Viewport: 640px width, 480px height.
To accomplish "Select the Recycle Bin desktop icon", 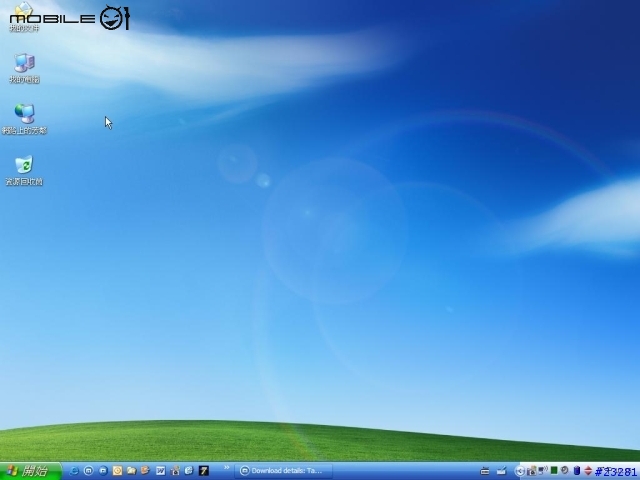I will pos(24,170).
